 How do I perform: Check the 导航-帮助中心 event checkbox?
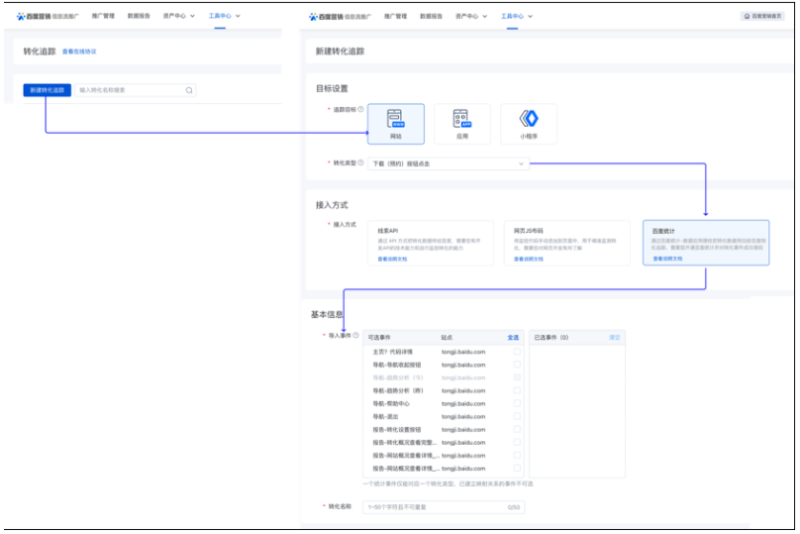tap(517, 403)
